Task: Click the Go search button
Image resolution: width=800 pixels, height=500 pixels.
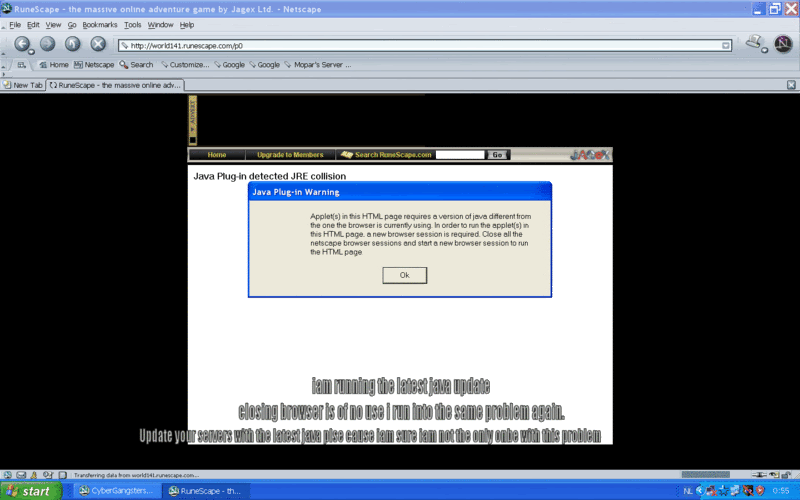Action: point(497,155)
